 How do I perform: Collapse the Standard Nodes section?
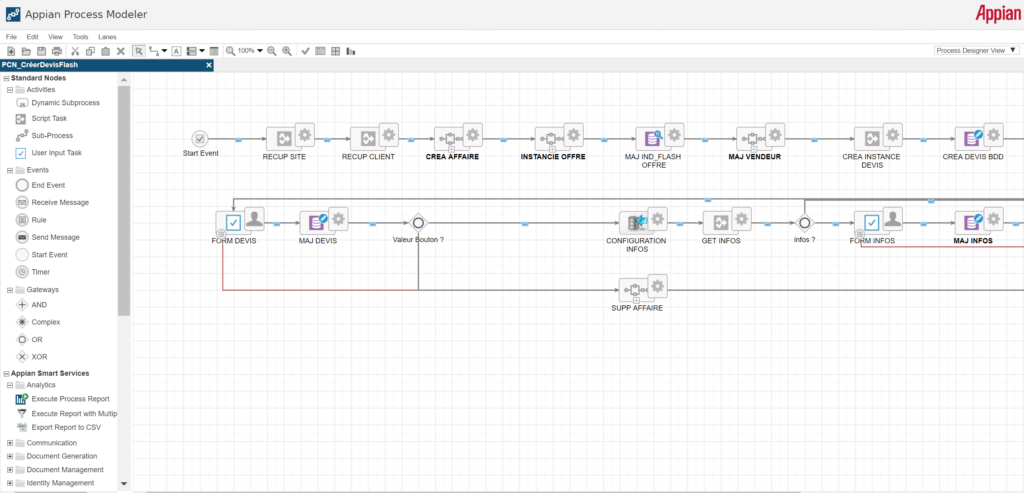[x=6, y=78]
